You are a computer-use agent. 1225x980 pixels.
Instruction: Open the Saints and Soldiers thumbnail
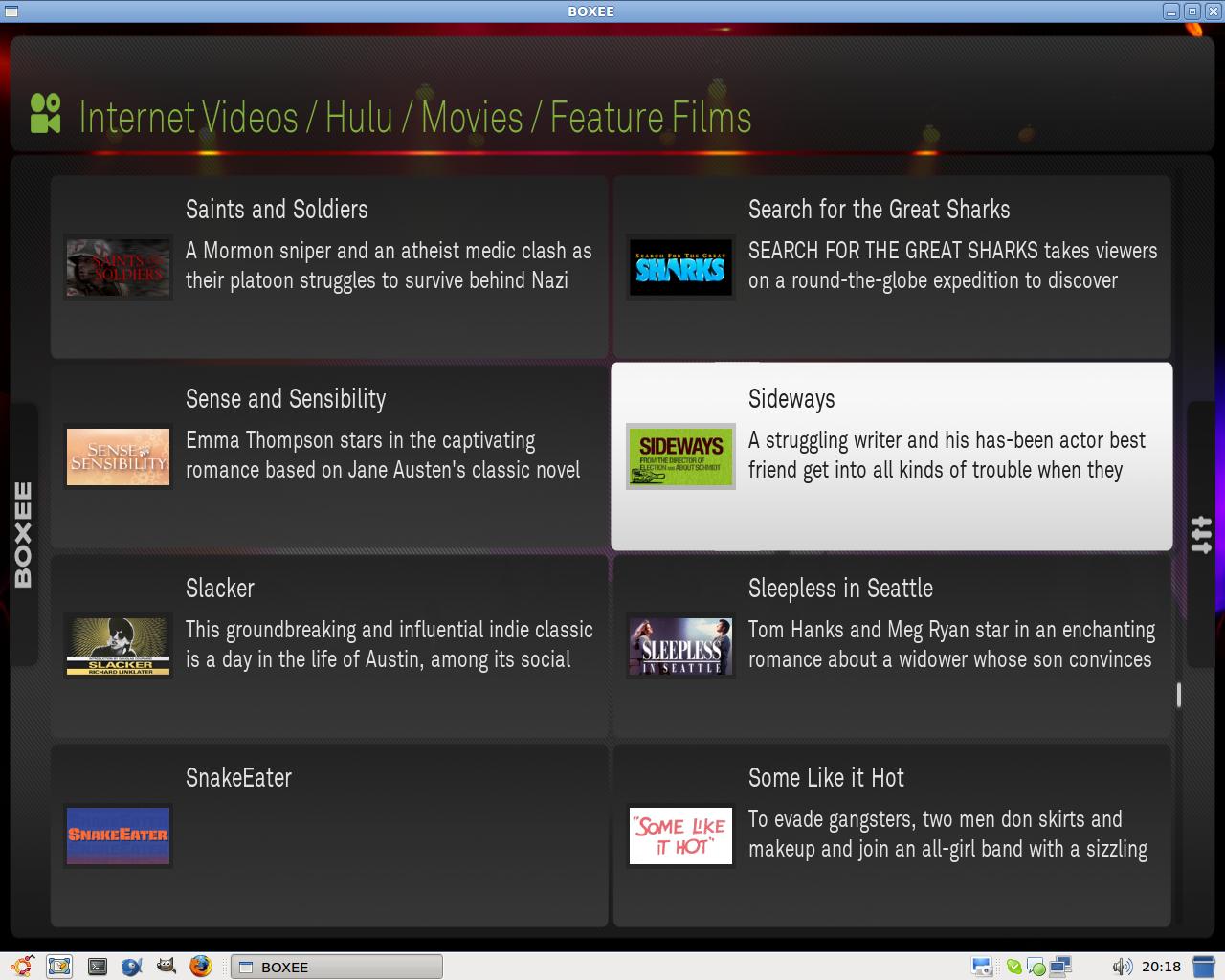tap(118, 267)
